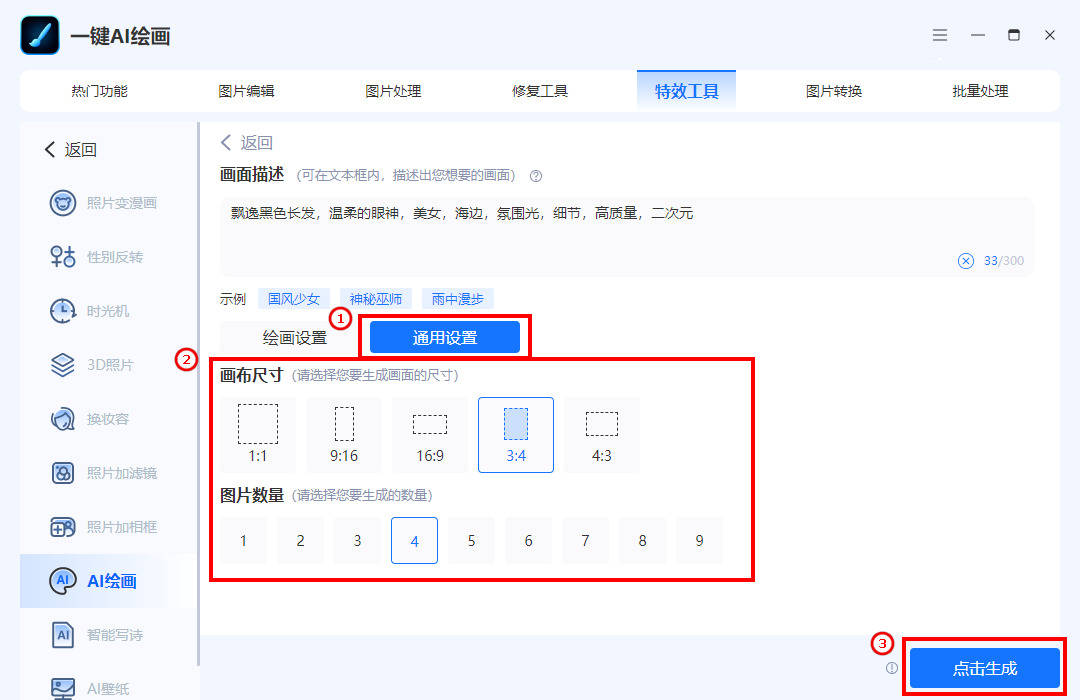This screenshot has height=700, width=1080.
Task: Clear the description text with the X icon
Action: 966,260
